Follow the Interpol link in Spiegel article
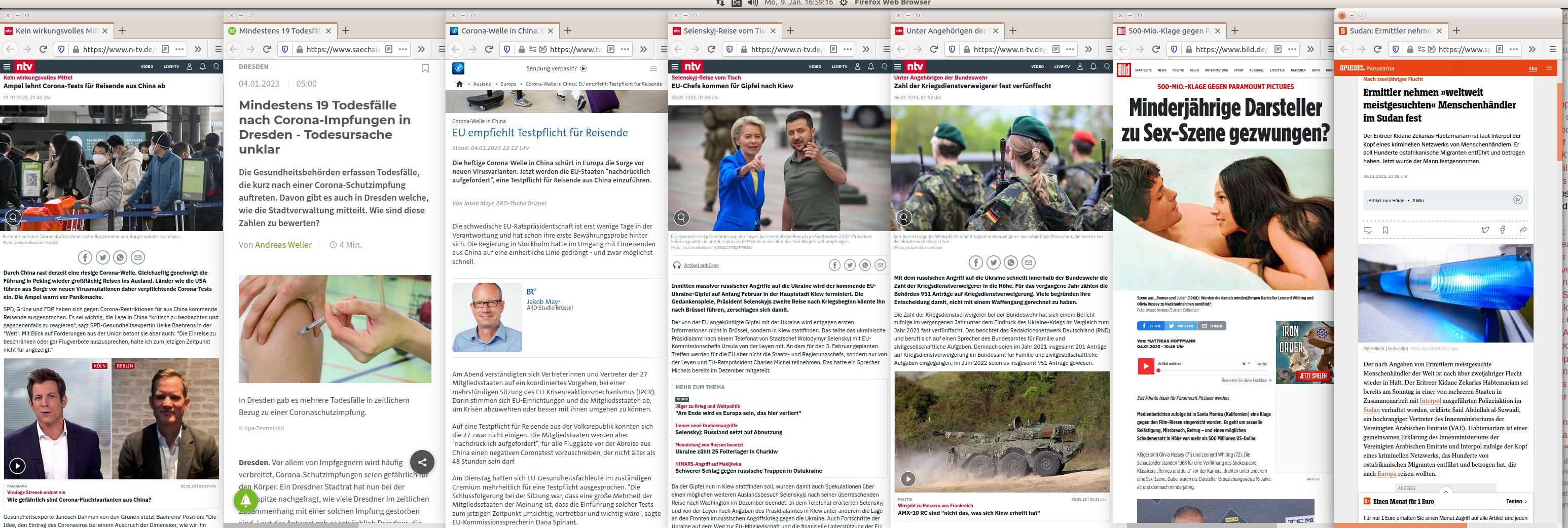This screenshot has height=528, width=1568. pyautogui.click(x=1430, y=400)
